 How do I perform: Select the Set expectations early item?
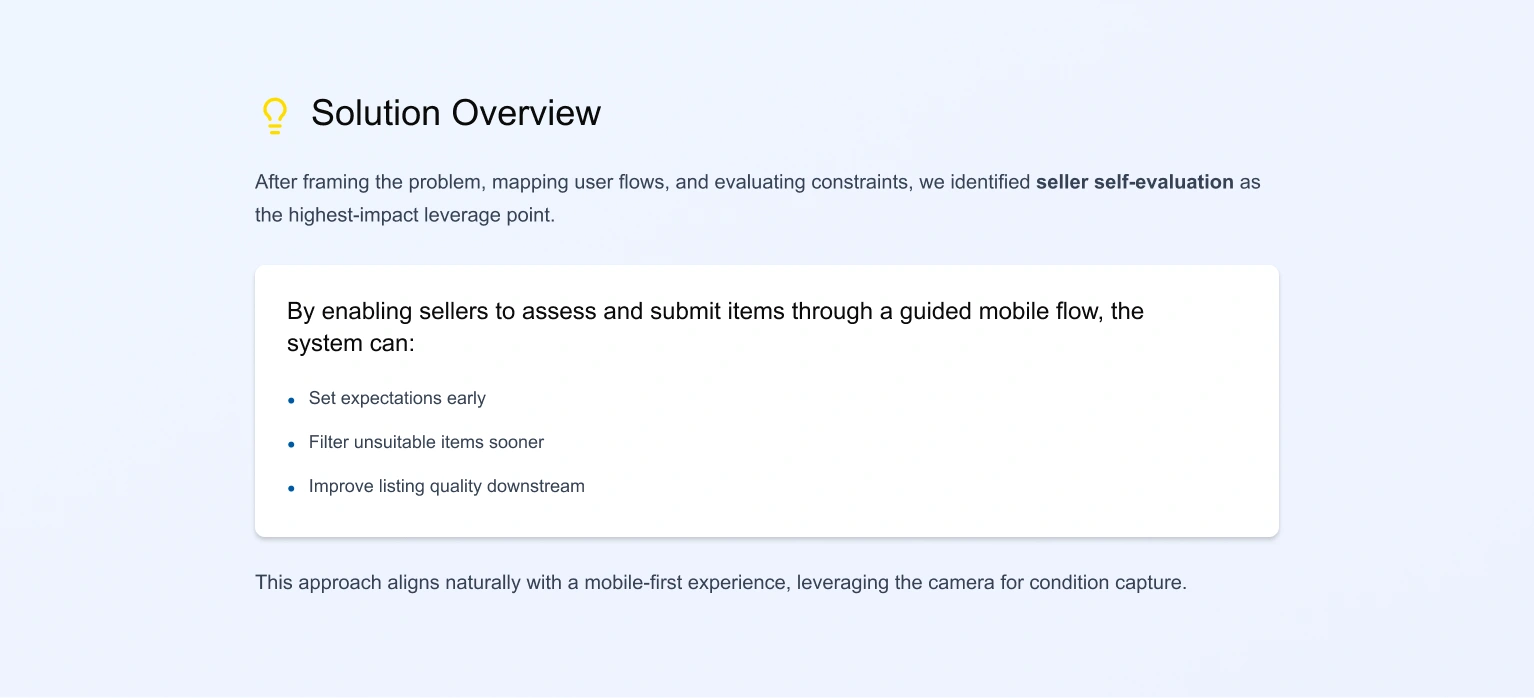click(x=397, y=398)
